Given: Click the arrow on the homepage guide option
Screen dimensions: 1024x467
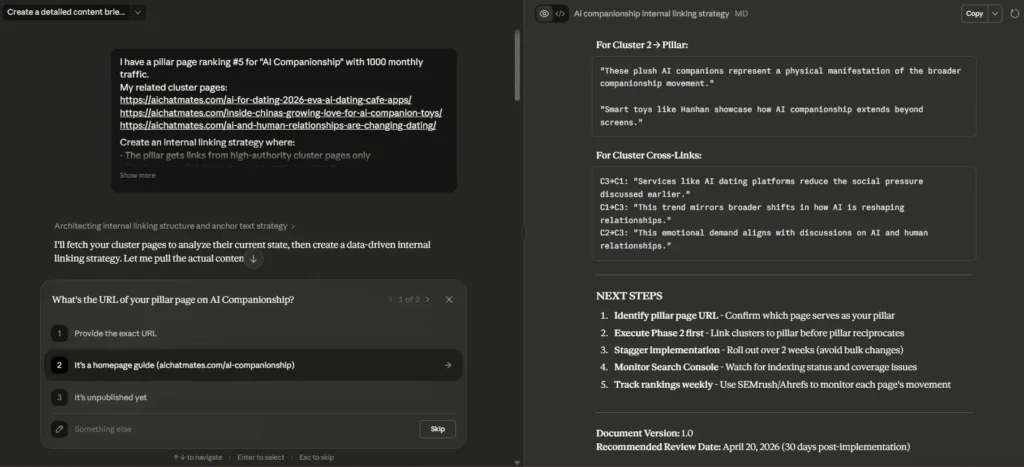Looking at the screenshot, I should (x=447, y=365).
